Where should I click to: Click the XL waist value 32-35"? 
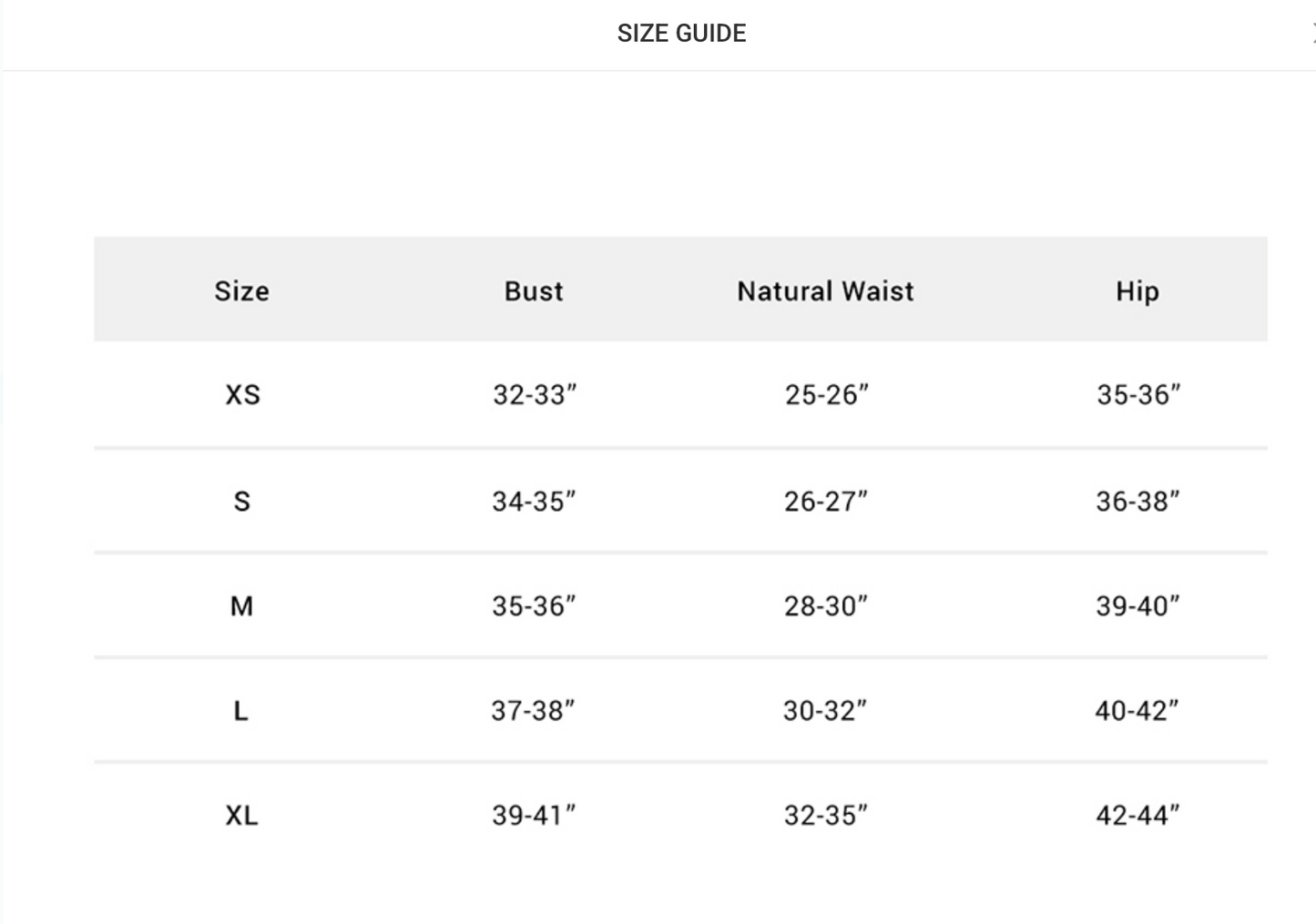pos(826,816)
